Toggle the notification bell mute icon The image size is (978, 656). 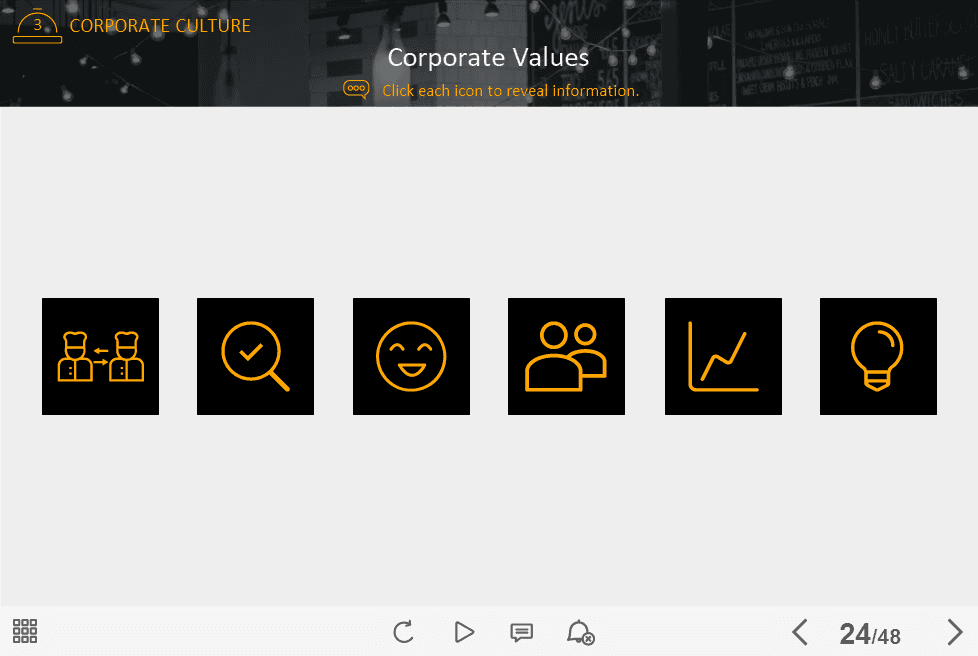click(x=580, y=632)
